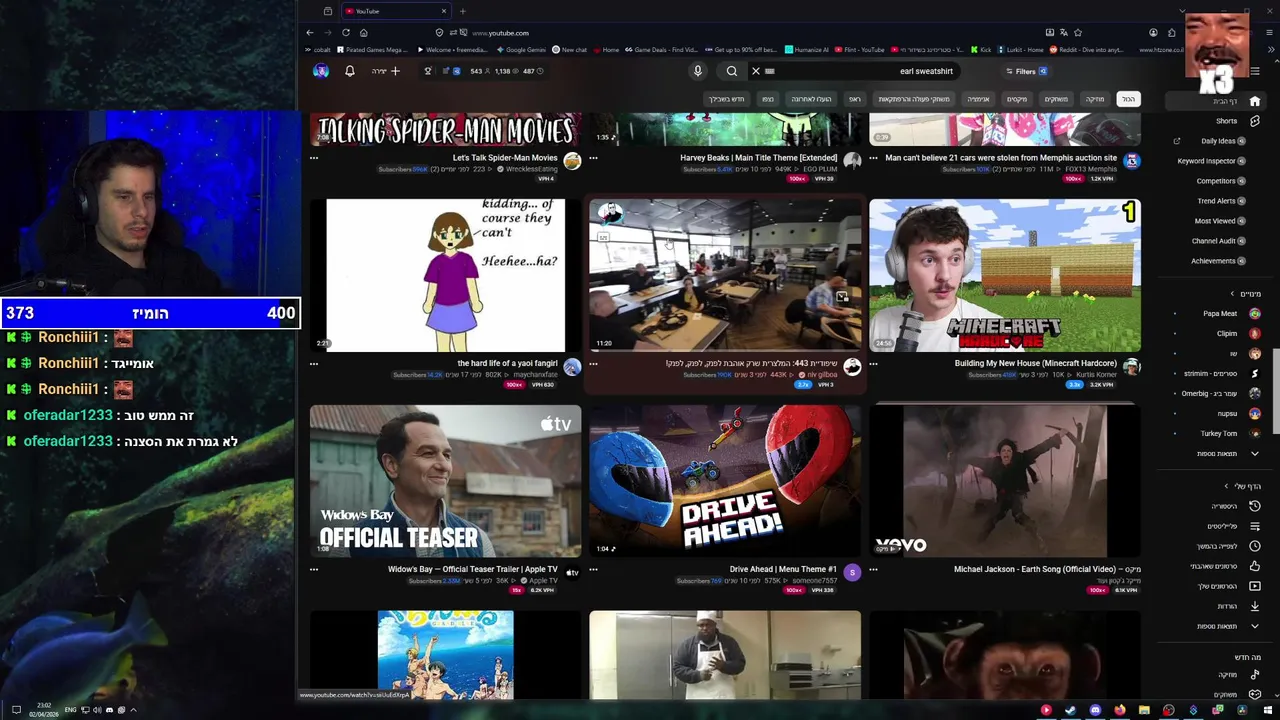Clear the search box with X

click(x=756, y=71)
